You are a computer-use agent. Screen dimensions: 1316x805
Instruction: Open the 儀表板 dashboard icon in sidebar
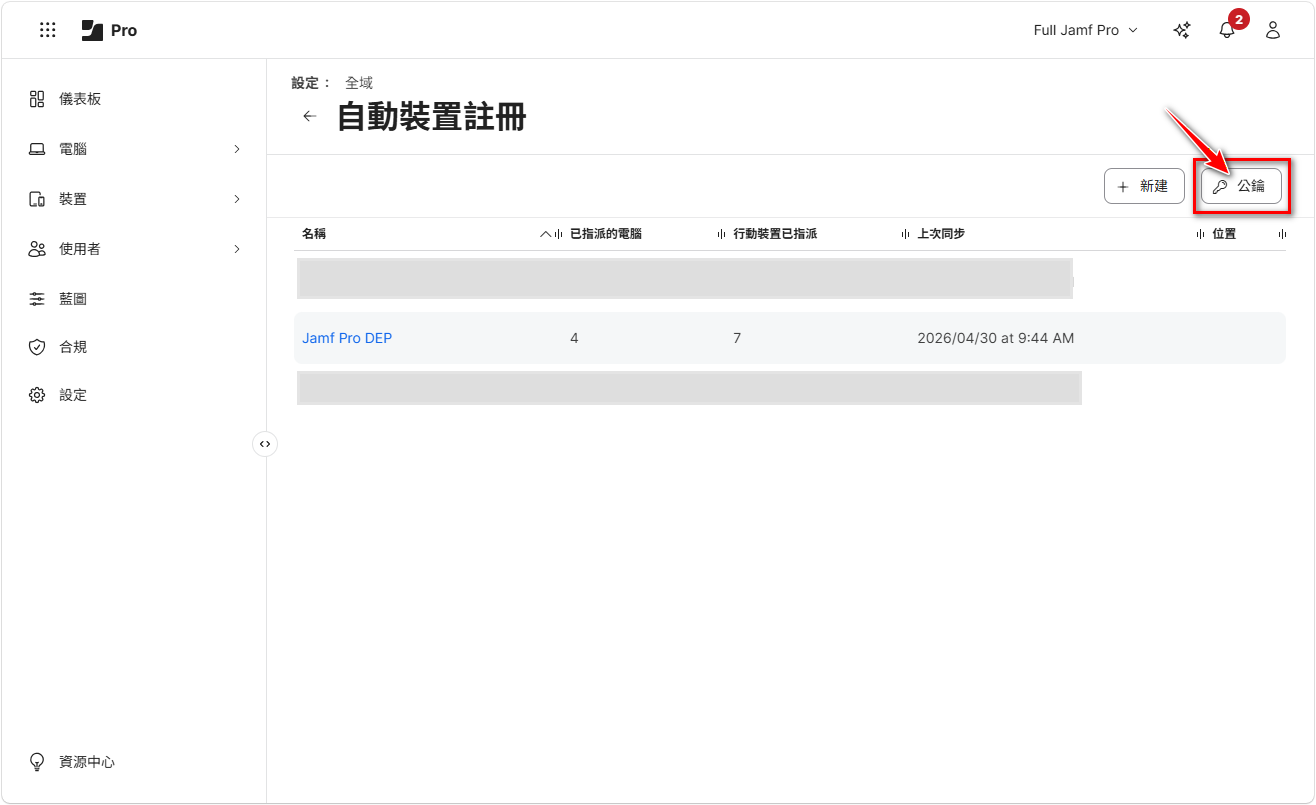[x=37, y=98]
